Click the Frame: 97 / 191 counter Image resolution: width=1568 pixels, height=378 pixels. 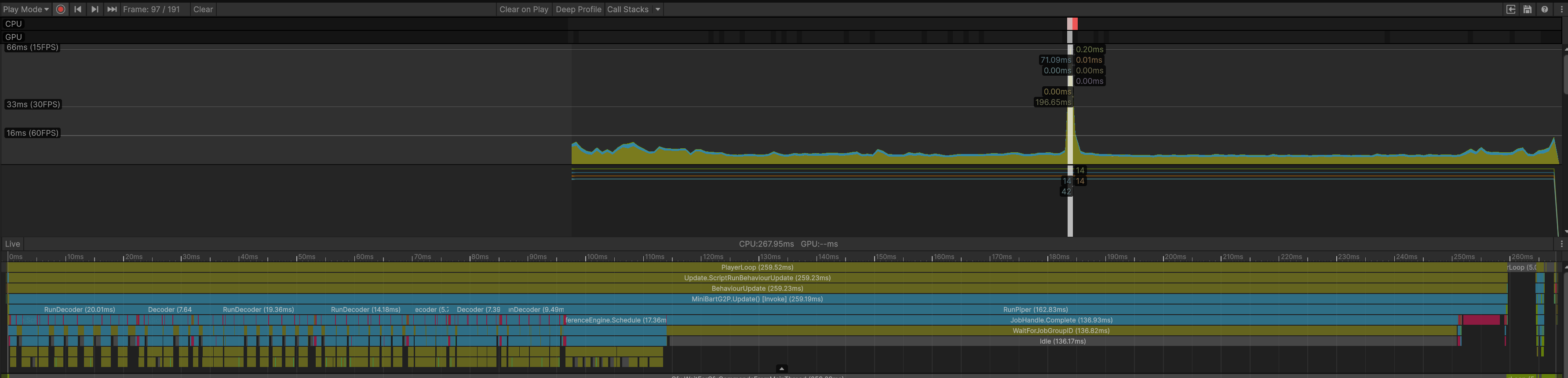point(152,9)
